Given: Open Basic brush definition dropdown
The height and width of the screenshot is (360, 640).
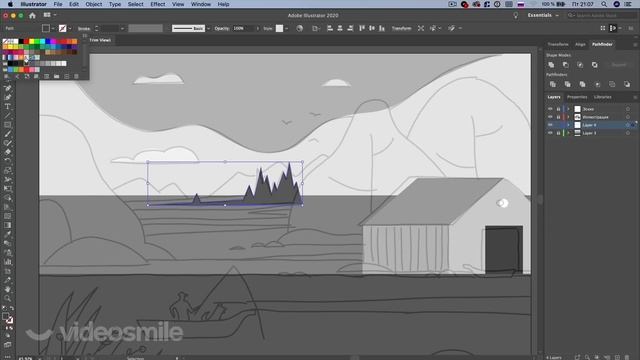Looking at the screenshot, I should click(209, 29).
